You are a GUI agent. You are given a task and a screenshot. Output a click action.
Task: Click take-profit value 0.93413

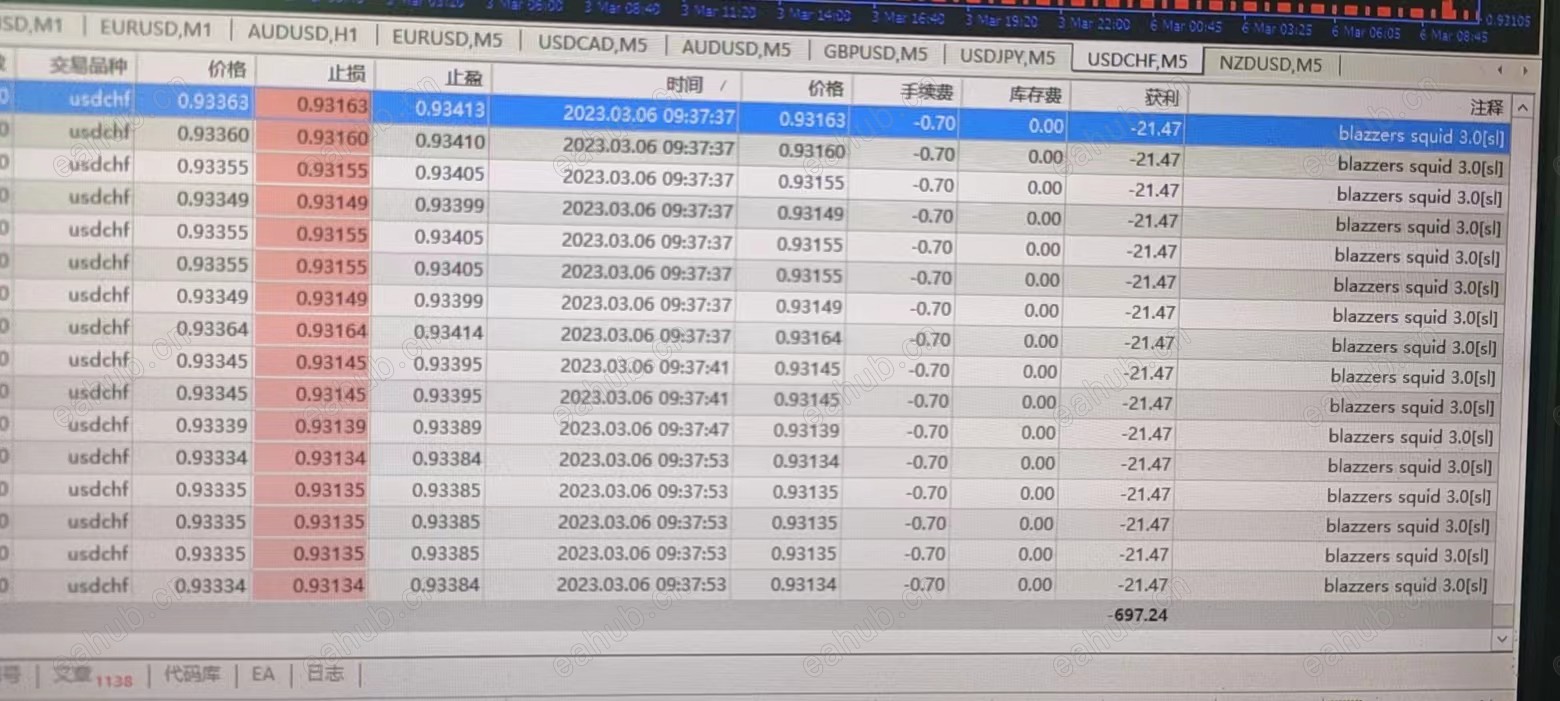click(450, 108)
